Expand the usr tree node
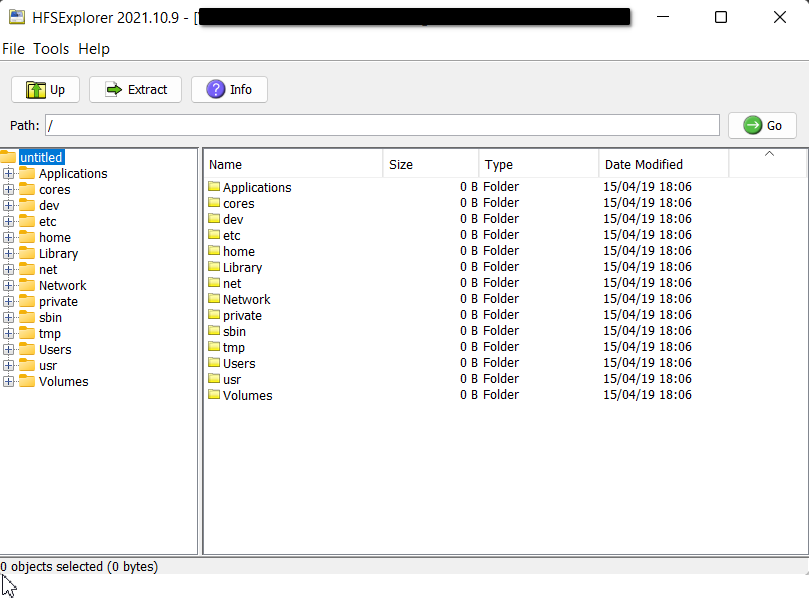The width and height of the screenshot is (809, 607). 9,365
